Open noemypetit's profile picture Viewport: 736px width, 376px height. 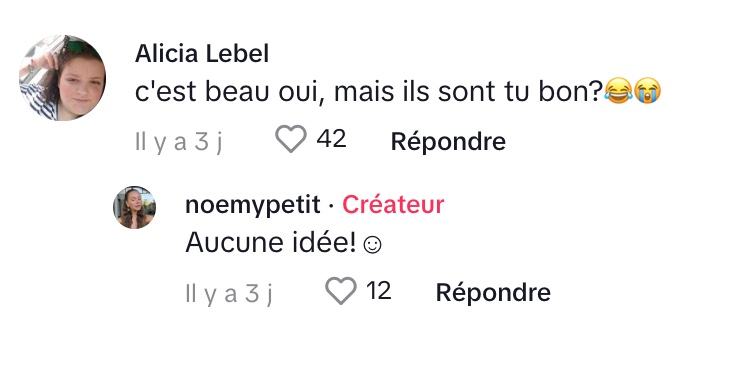[x=134, y=207]
